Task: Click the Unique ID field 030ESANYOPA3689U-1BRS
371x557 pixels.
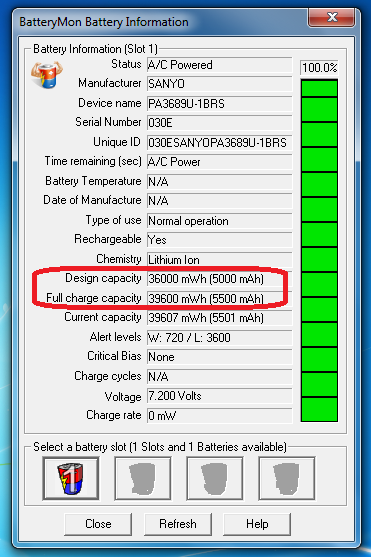Action: [x=220, y=143]
